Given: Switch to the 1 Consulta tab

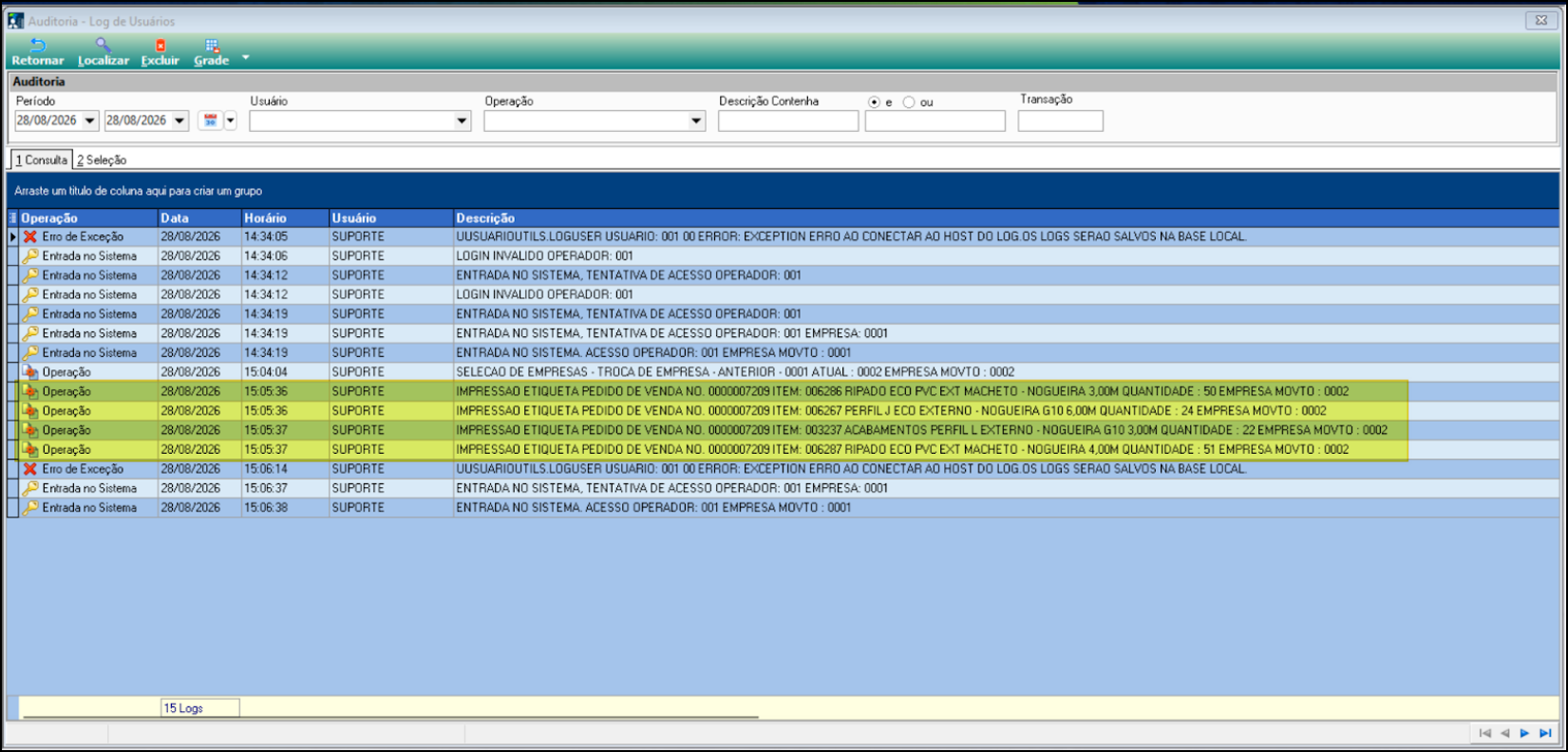Looking at the screenshot, I should click(x=42, y=160).
